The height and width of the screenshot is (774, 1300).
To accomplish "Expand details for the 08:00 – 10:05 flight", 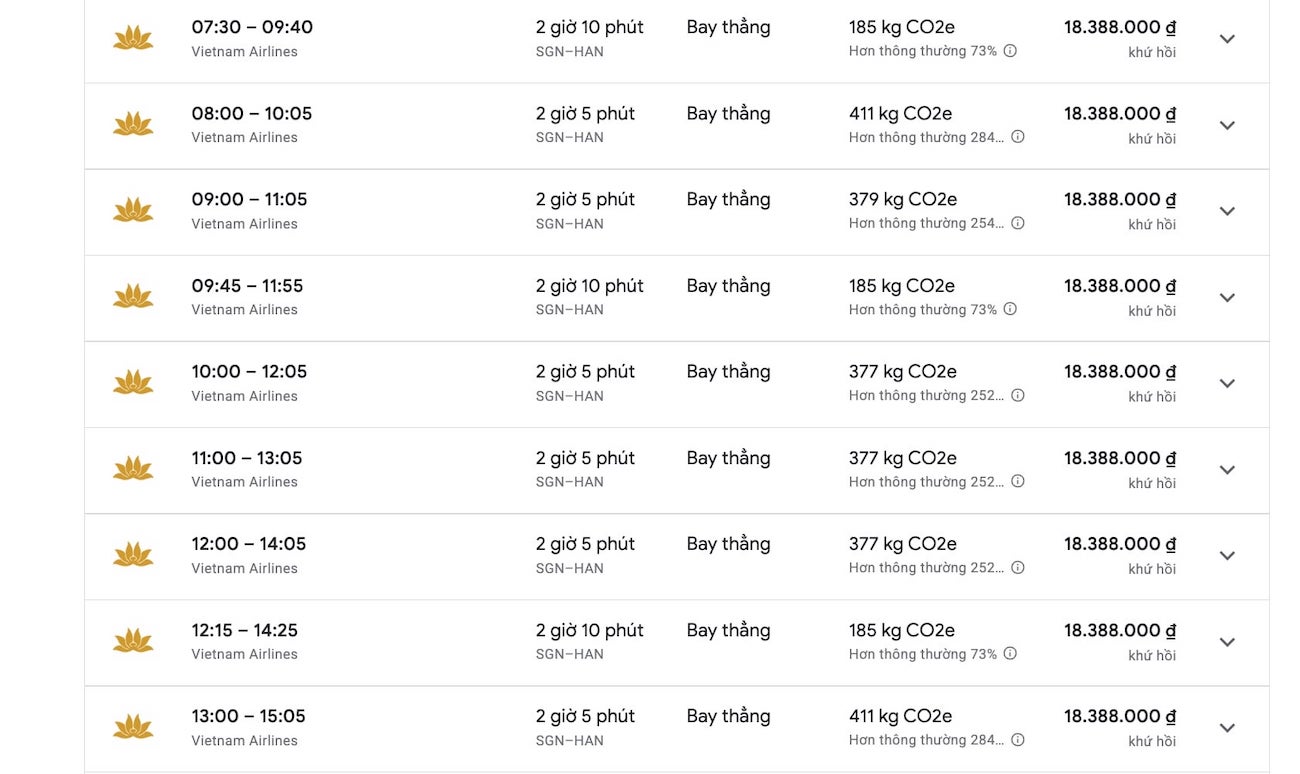I will coord(1227,125).
